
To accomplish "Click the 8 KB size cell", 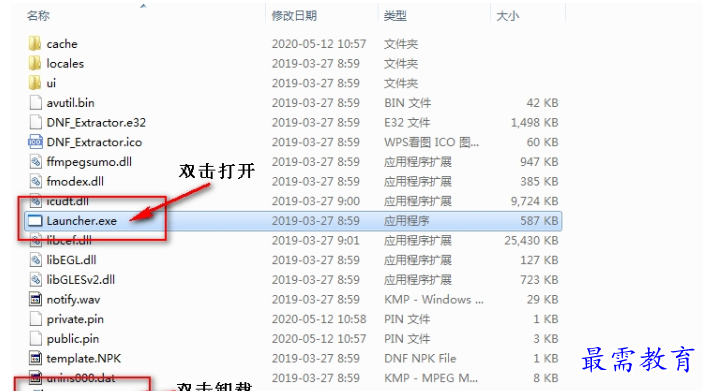I will 546,378.
